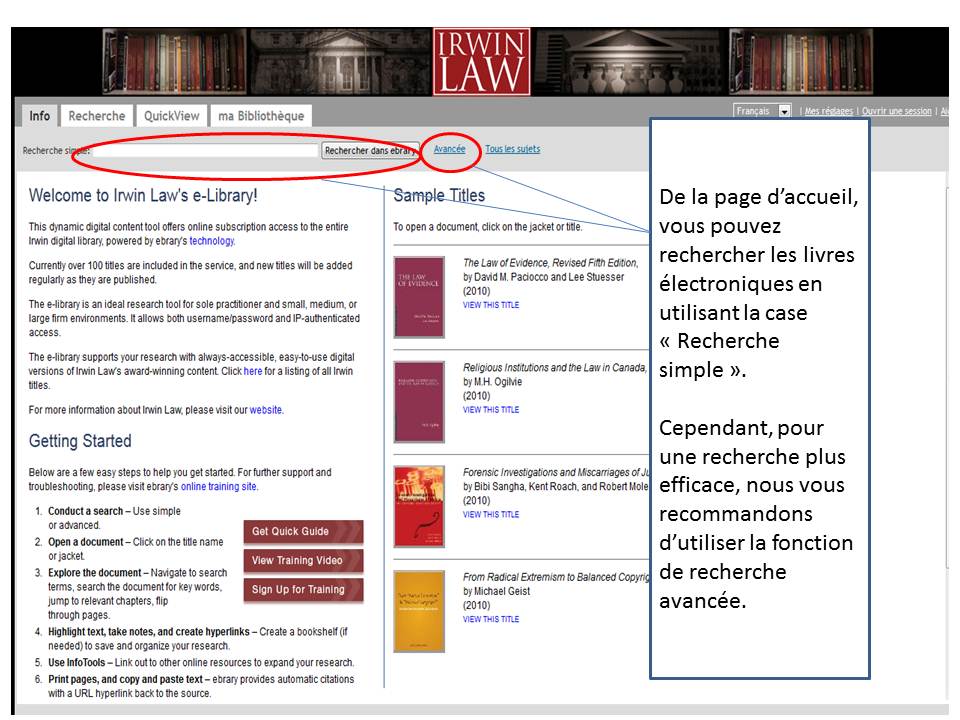Open the online training site link

(x=219, y=486)
